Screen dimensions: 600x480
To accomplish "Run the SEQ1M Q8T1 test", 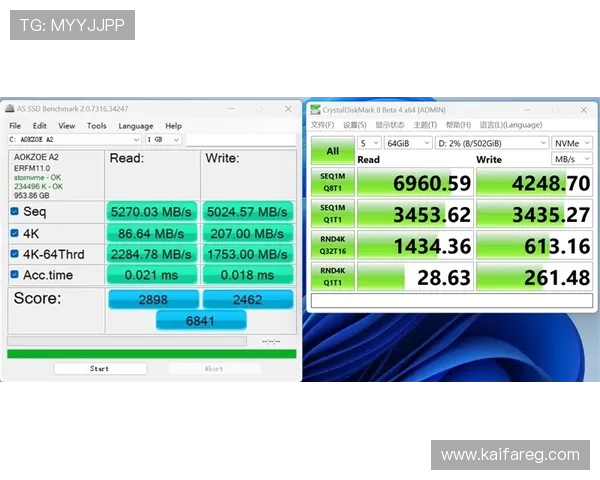I will pyautogui.click(x=332, y=183).
